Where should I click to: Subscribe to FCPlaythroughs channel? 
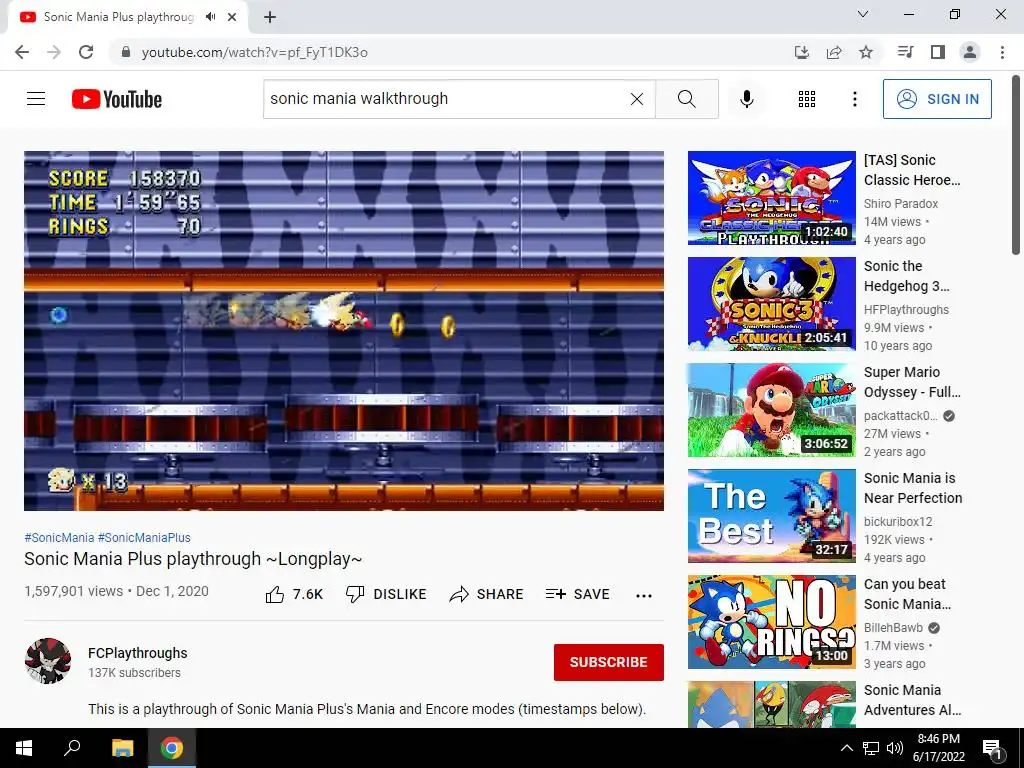click(x=609, y=662)
